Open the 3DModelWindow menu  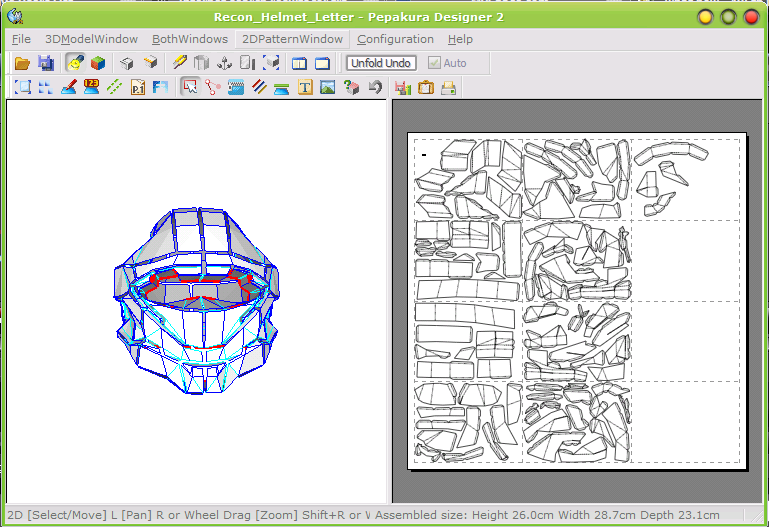click(x=91, y=39)
